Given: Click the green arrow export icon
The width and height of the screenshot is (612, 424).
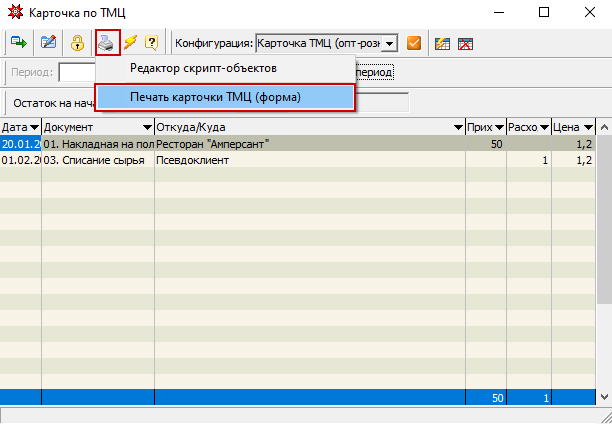Looking at the screenshot, I should [x=19, y=43].
